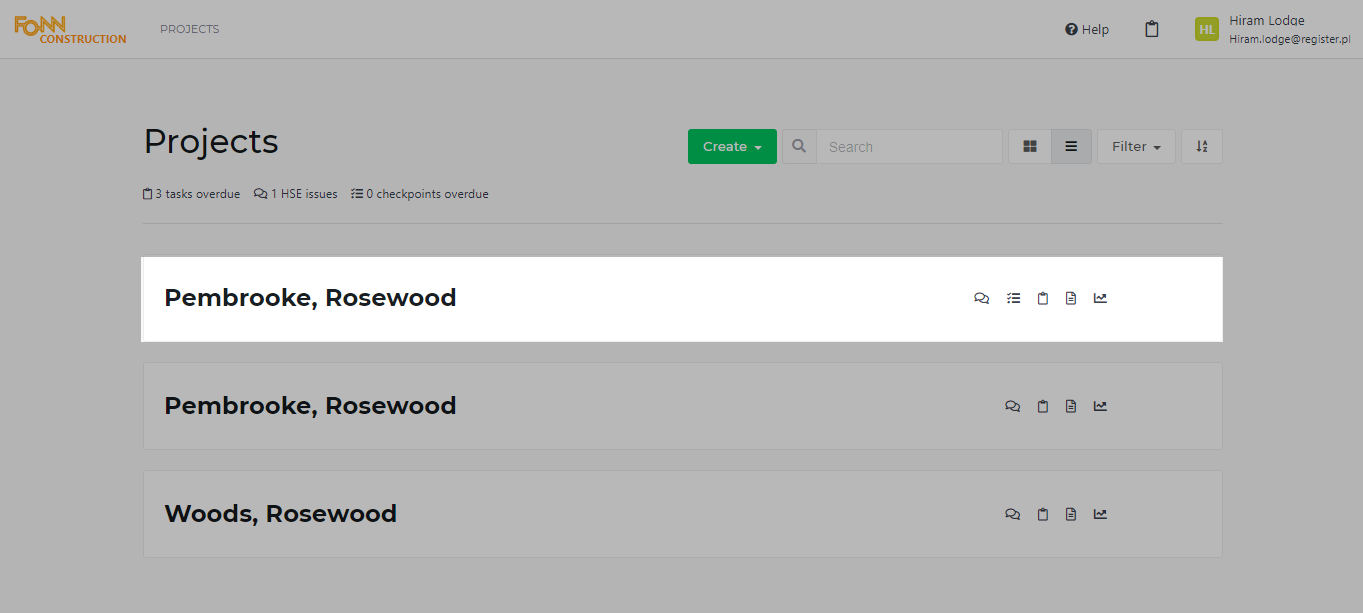This screenshot has width=1363, height=613.
Task: Open chat icon in highlighted Pembrooke, Rosewood row
Action: pyautogui.click(x=981, y=298)
